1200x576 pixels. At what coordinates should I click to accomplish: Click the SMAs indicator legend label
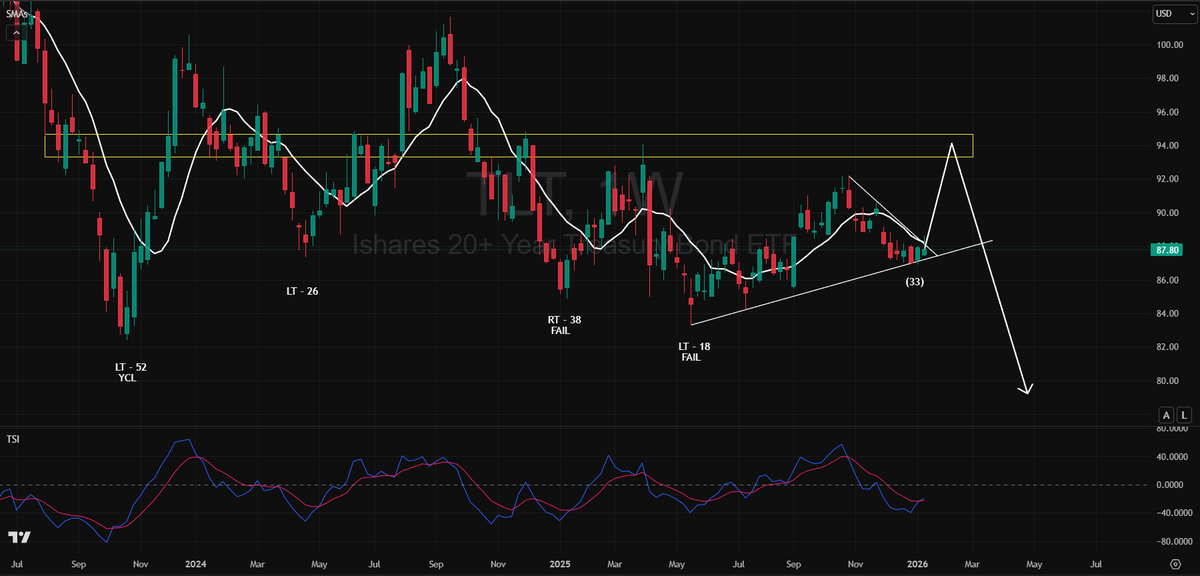(x=16, y=14)
